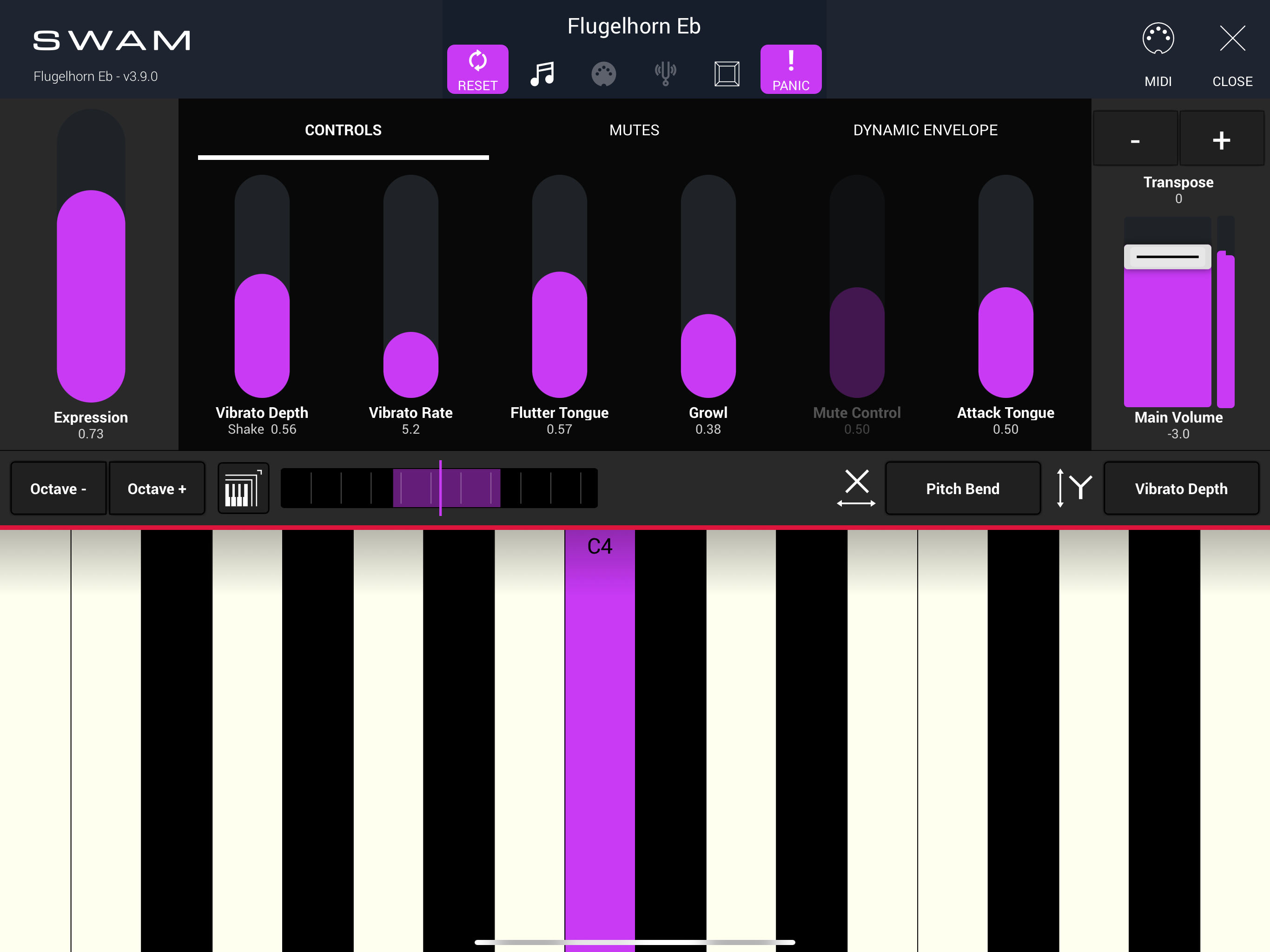Click the Growl value 0.38
The width and height of the screenshot is (1270, 952).
coord(708,430)
